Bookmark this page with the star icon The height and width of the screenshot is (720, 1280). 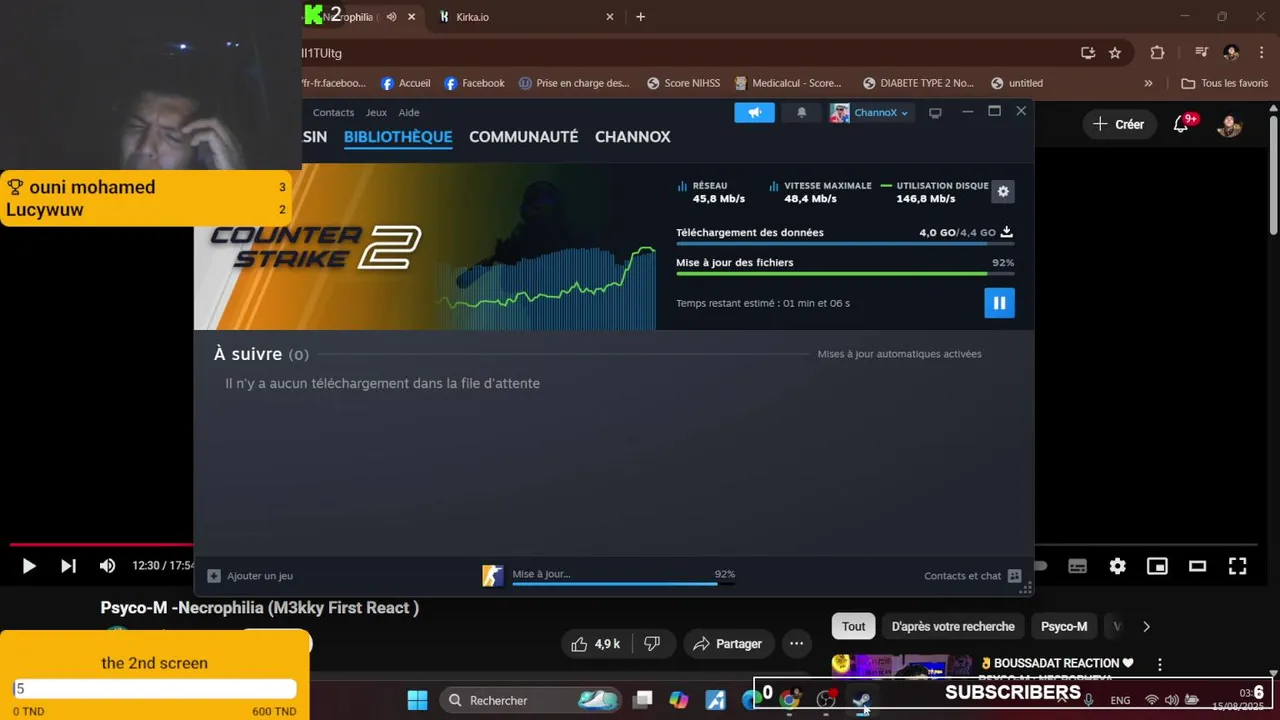coord(1115,53)
